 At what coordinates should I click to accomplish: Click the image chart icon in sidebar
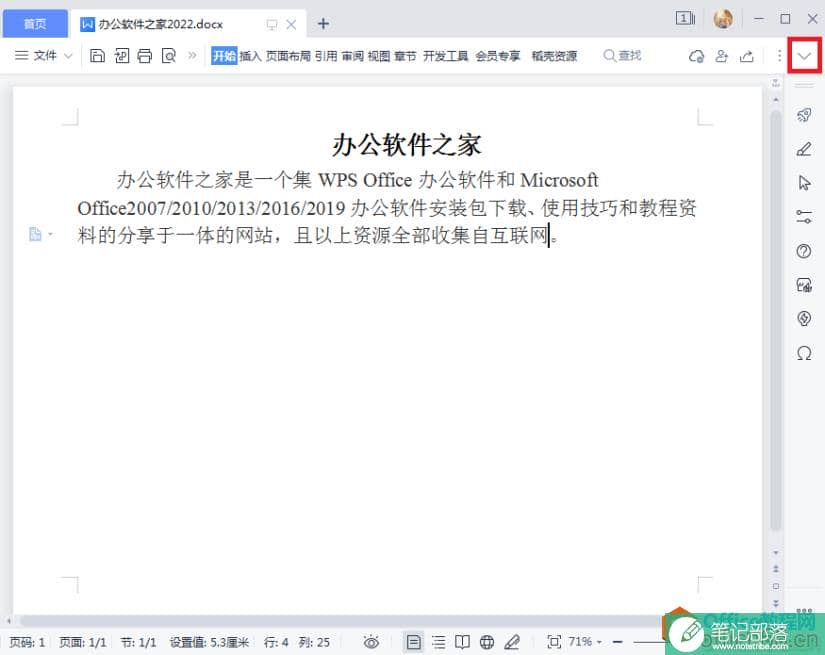[804, 285]
